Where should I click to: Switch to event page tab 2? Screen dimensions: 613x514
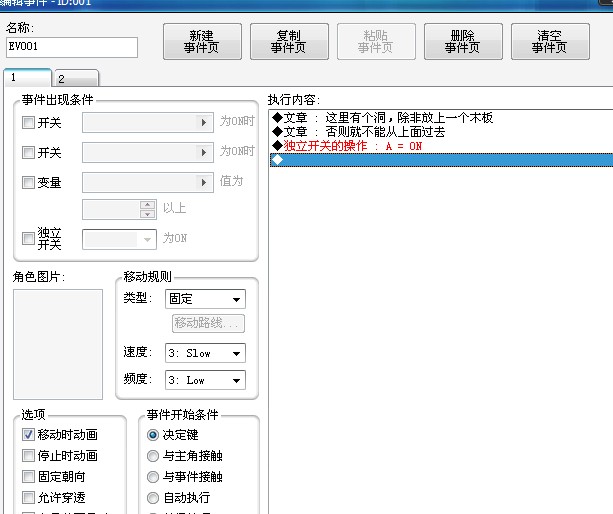76,78
